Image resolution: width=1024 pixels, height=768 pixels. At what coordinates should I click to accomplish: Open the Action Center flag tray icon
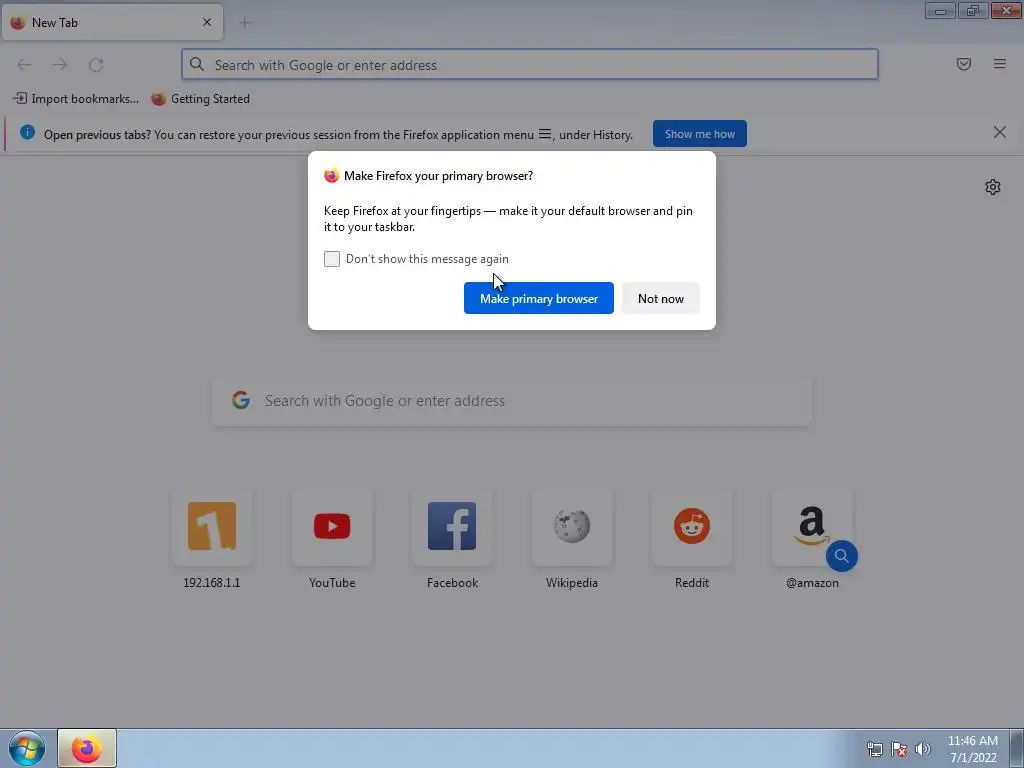(x=899, y=749)
